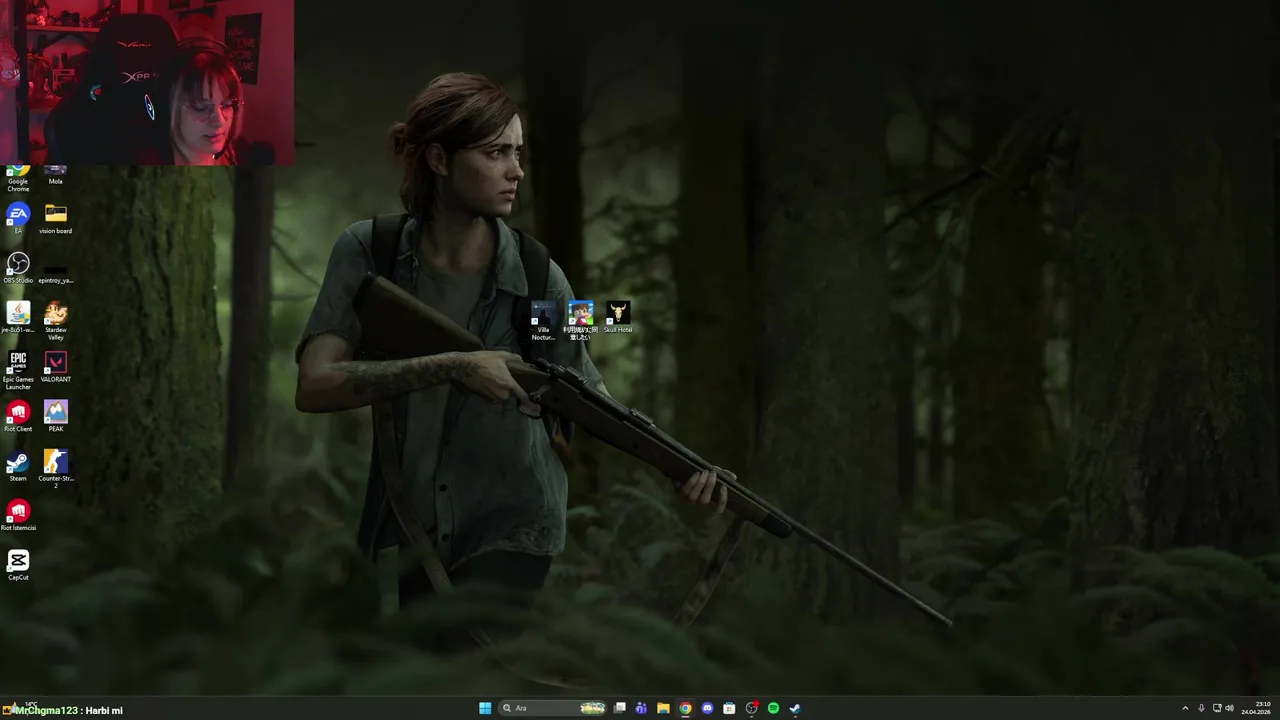Open the Windows Start menu
Screen dimensions: 1280x720
point(485,708)
